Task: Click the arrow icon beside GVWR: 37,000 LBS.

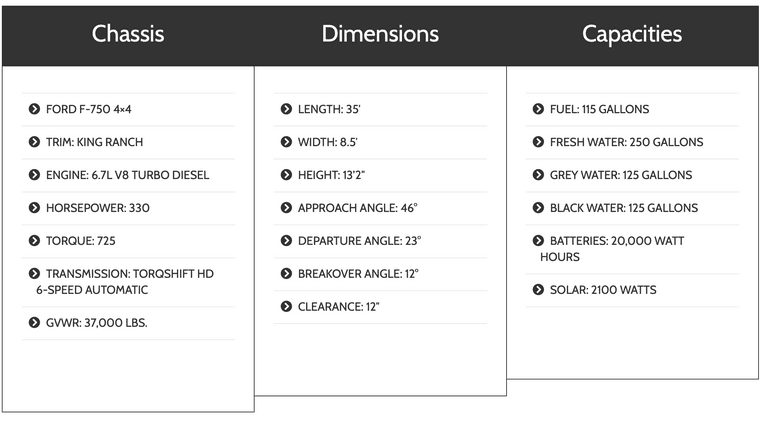Action: pos(35,323)
